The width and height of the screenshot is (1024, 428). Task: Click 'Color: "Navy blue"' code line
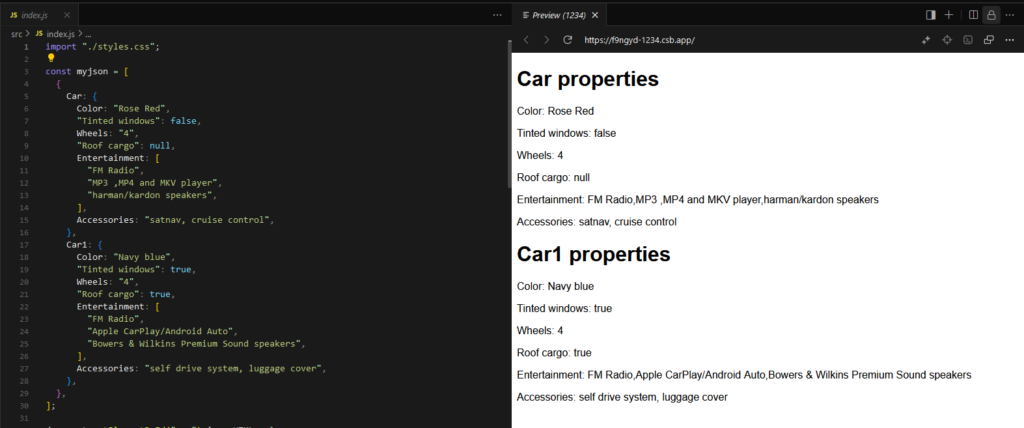click(x=126, y=257)
